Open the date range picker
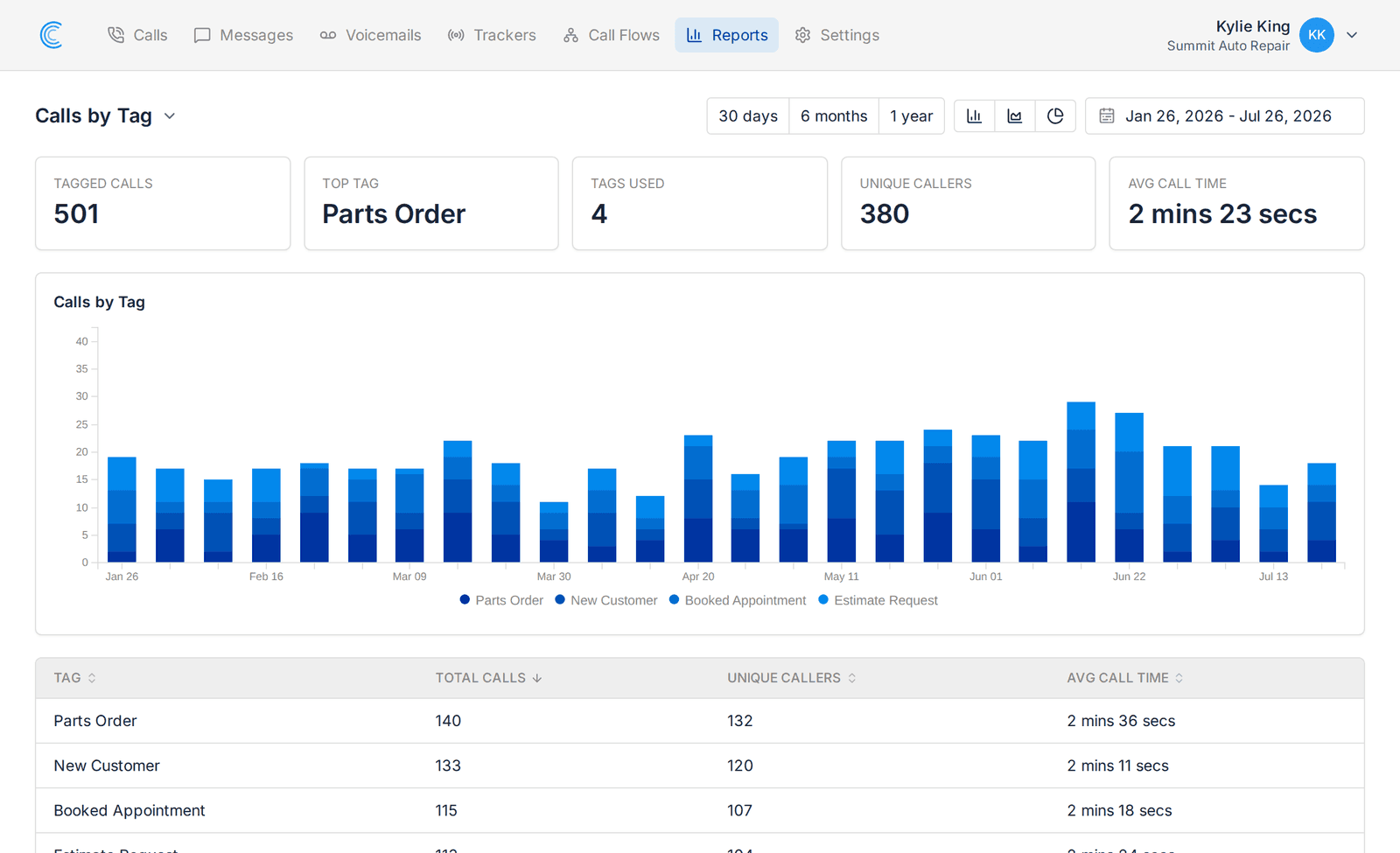Screen dimensions: 1400x853 [1224, 115]
